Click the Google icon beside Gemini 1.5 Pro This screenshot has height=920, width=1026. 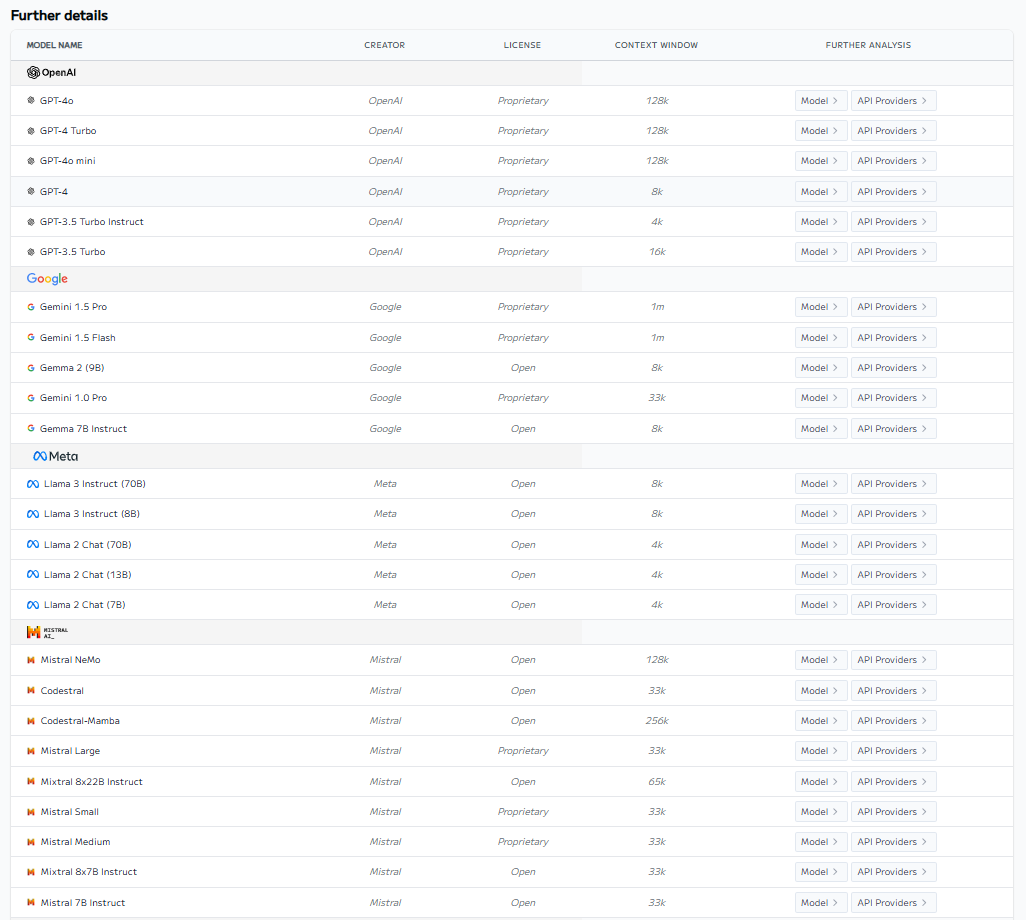click(31, 307)
